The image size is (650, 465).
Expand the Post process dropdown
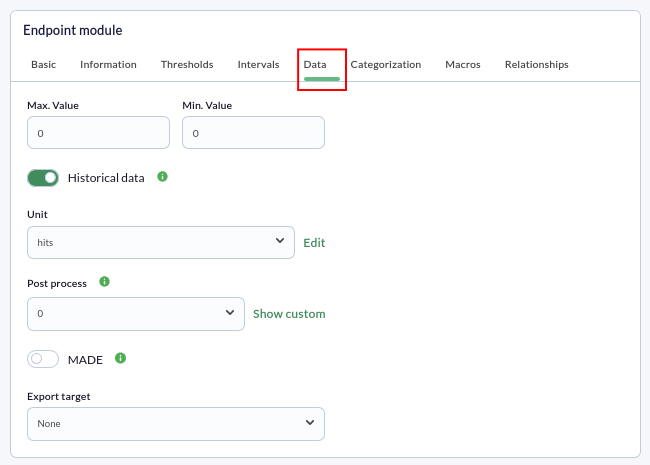136,314
